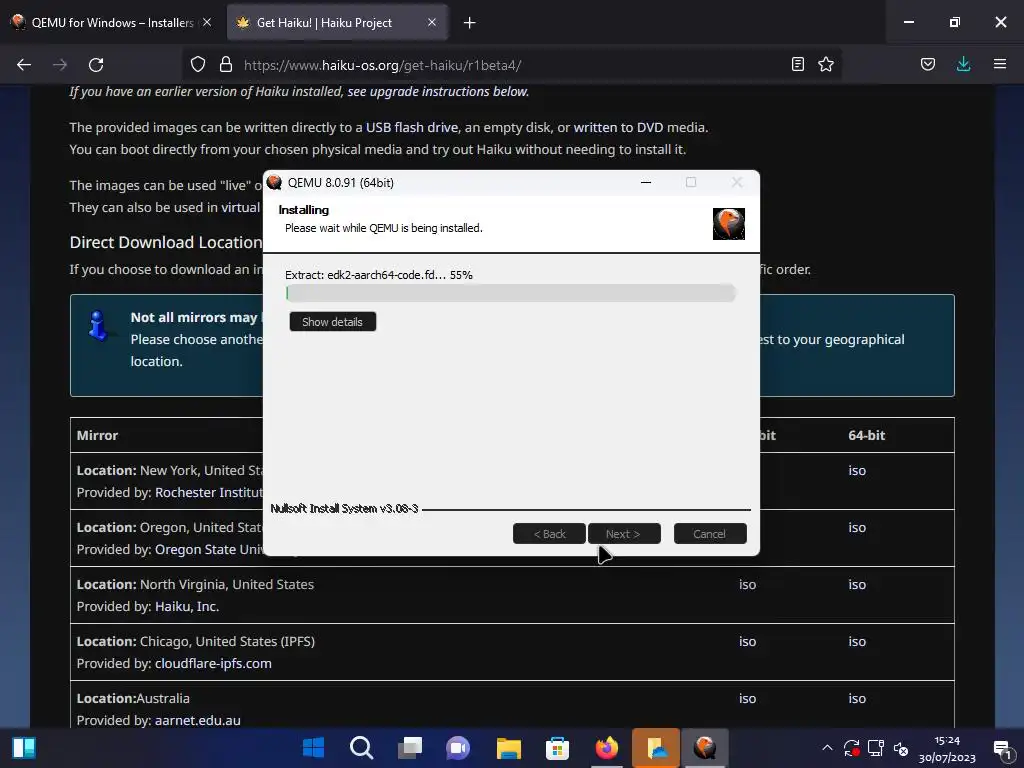This screenshot has width=1024, height=768.
Task: Open network tray icon
Action: pyautogui.click(x=876, y=748)
